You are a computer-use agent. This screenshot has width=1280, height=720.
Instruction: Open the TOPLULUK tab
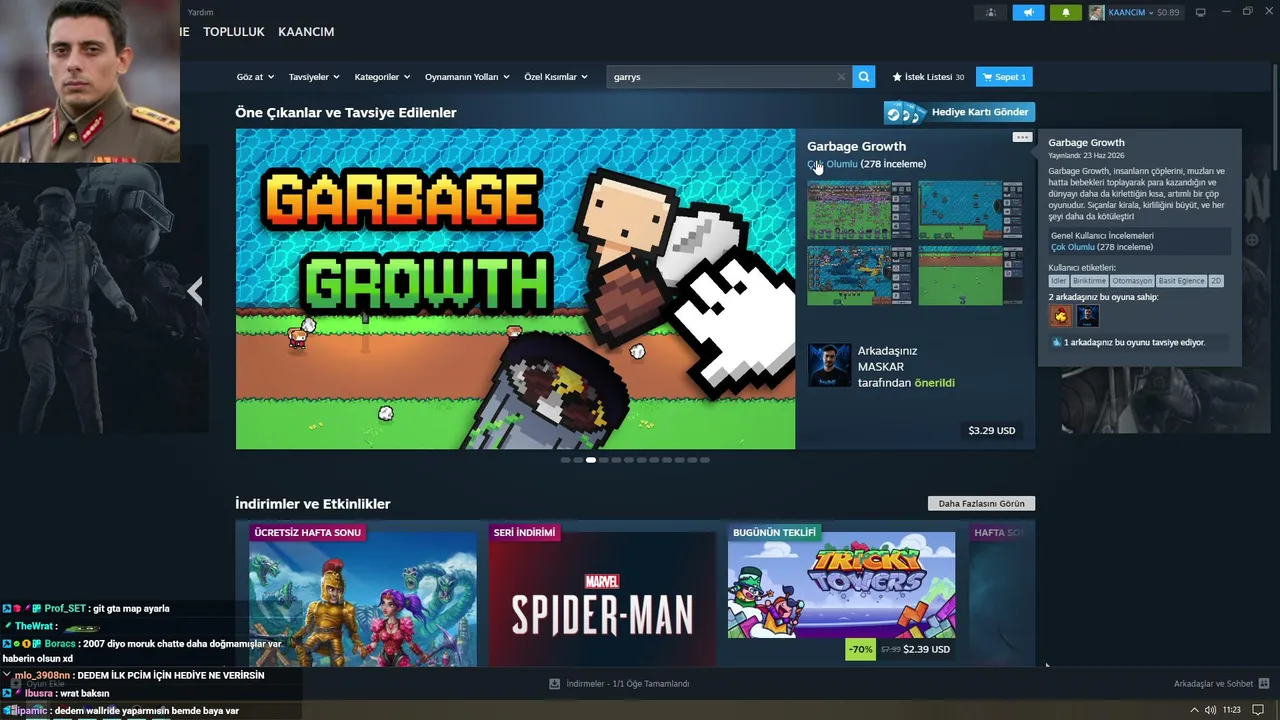[234, 32]
